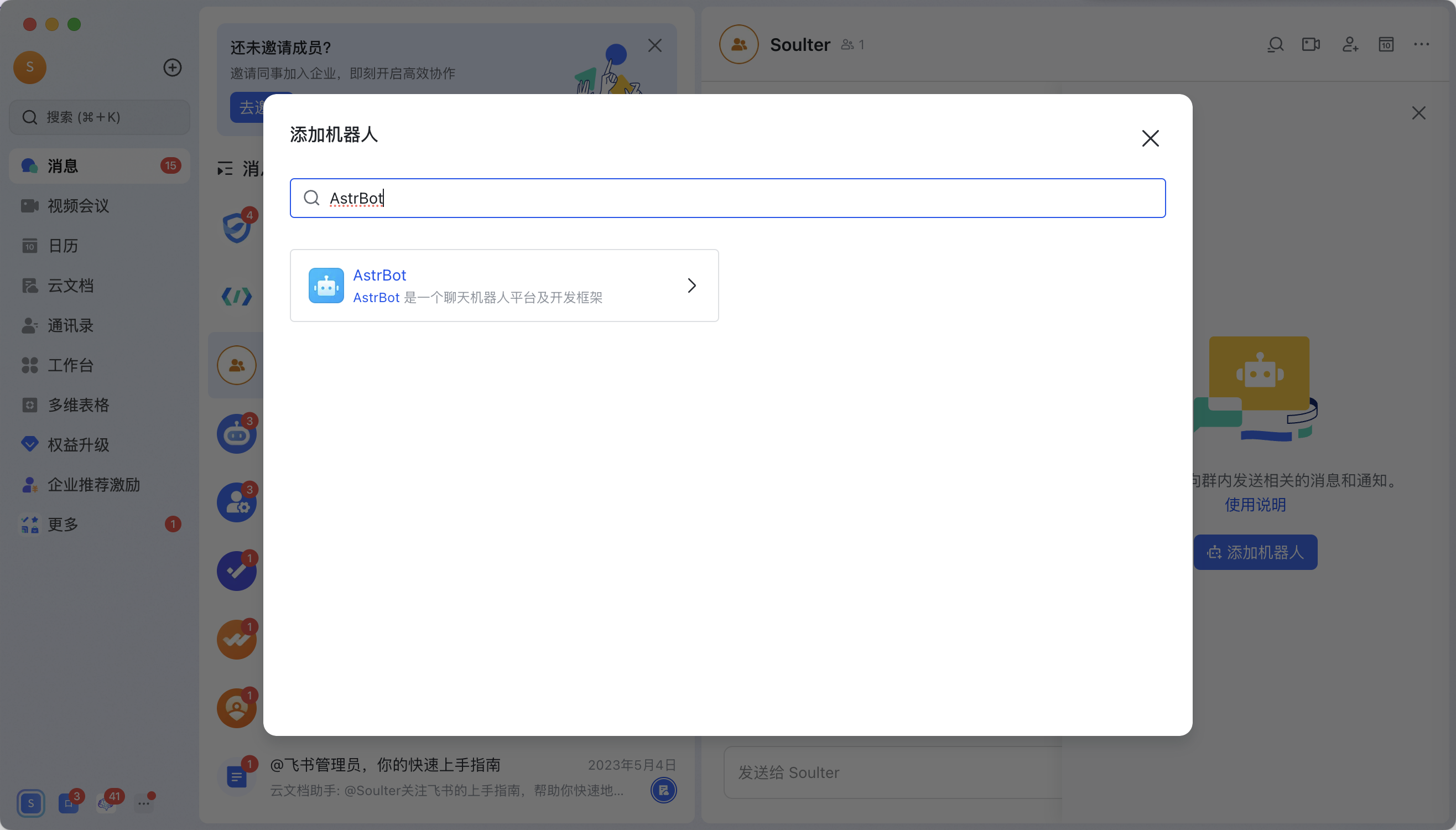Screen dimensions: 1456x830
Task: Open the 企业推荐激励 section
Action: pos(93,485)
